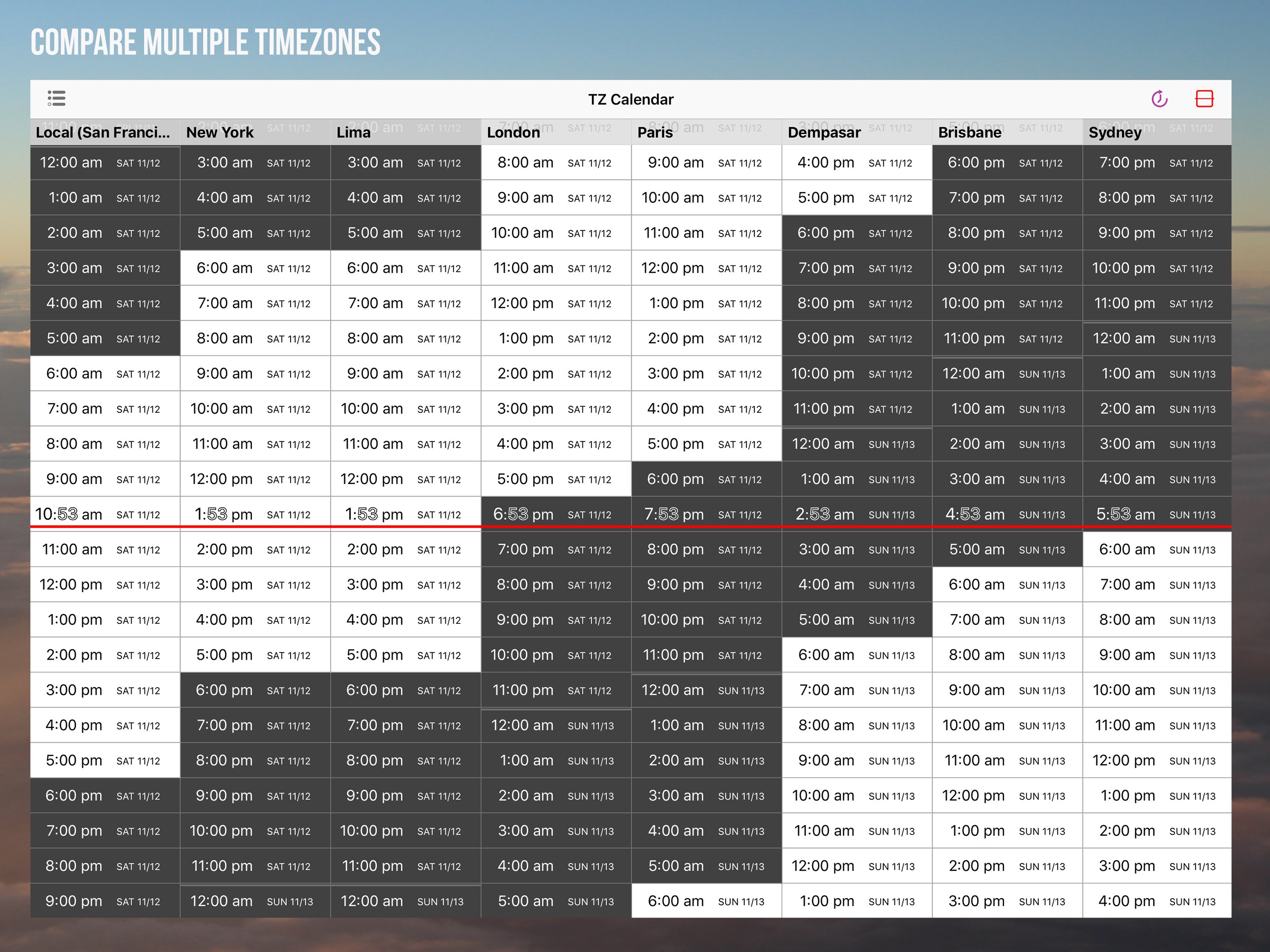1270x952 pixels.
Task: Click 11:00 pm SAT 11/12 in Lima column
Action: point(406,866)
